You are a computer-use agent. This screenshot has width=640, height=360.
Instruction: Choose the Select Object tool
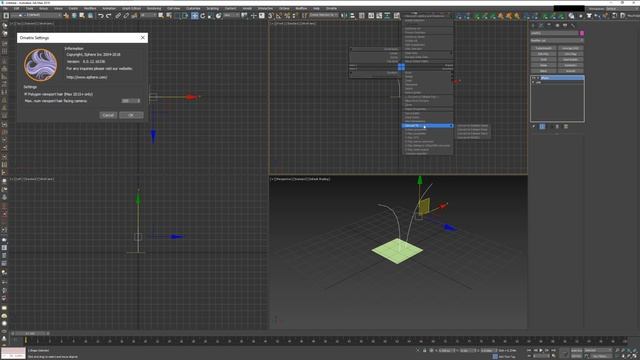point(161,16)
